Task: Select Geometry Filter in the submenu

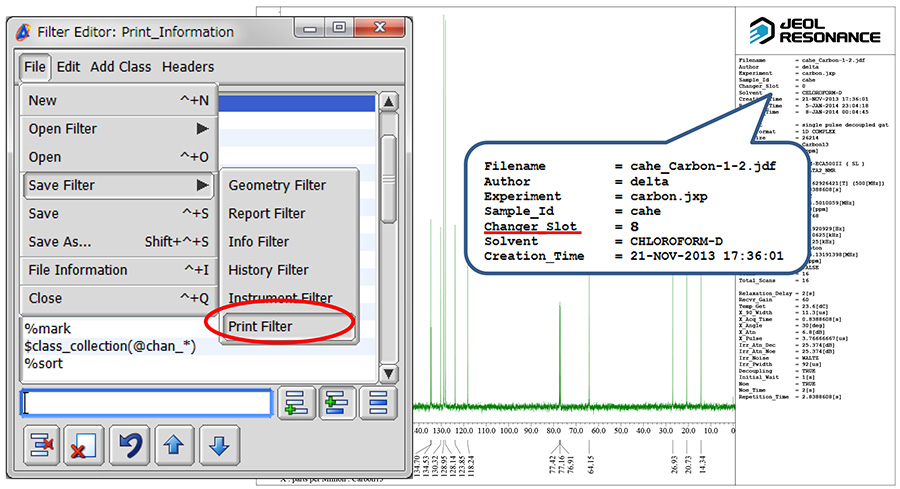Action: [x=289, y=185]
